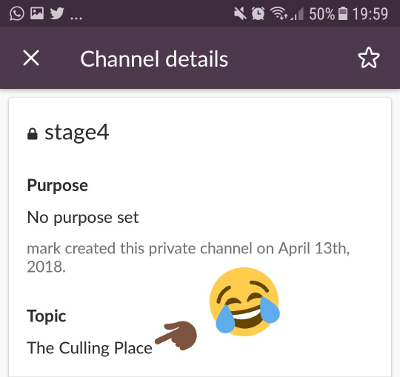400x377 pixels.
Task: Tap the battery status icon
Action: pos(343,14)
